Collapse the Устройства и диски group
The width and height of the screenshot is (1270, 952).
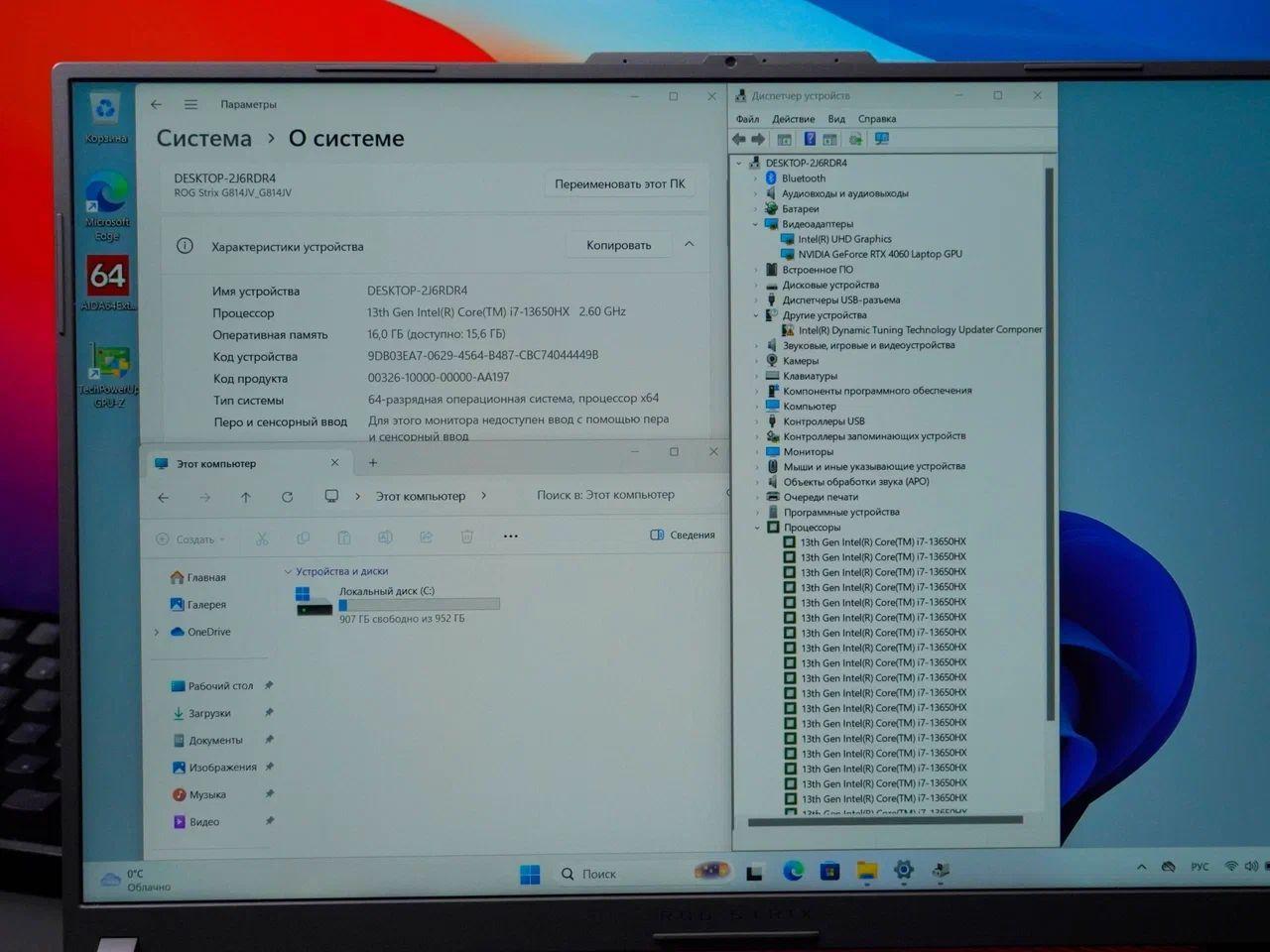[288, 571]
